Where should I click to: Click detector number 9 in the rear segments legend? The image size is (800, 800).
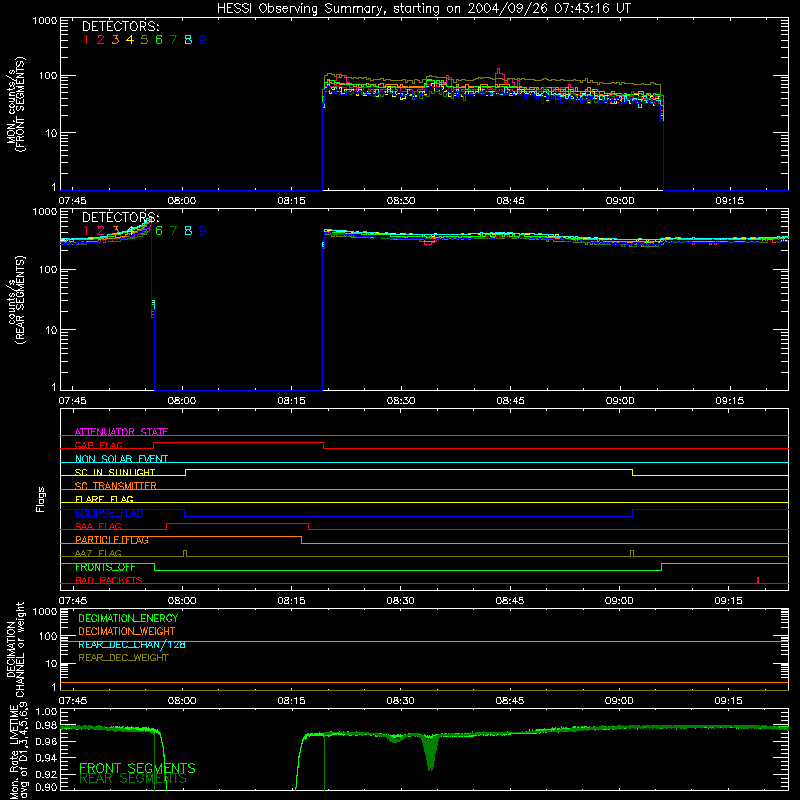pyautogui.click(x=203, y=231)
